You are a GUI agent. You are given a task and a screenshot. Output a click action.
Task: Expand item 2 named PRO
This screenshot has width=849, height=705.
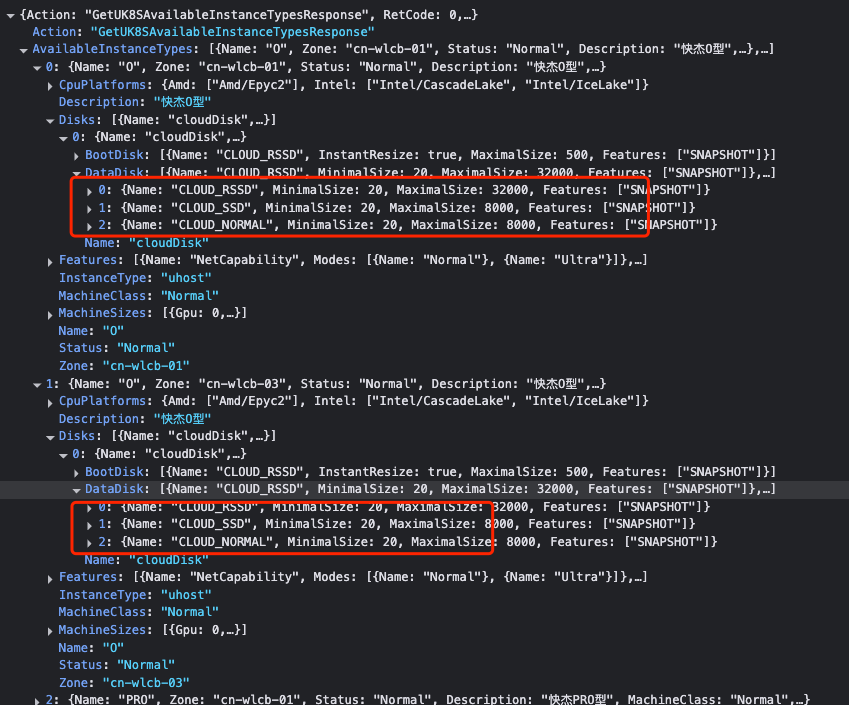[x=37, y=700]
